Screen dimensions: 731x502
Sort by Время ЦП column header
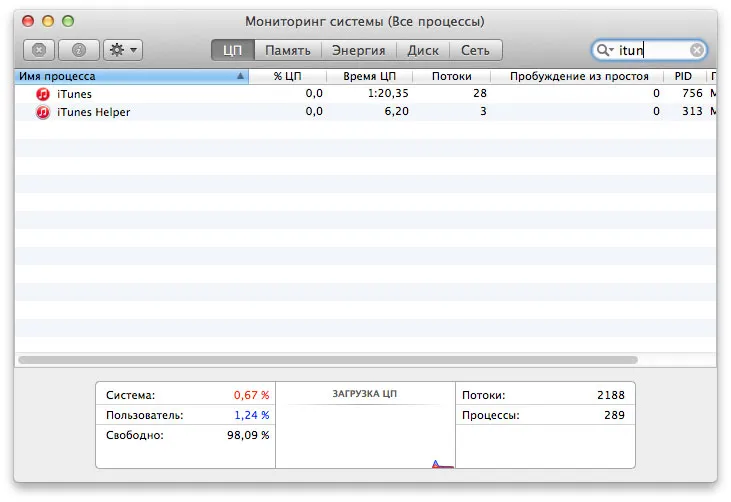(369, 76)
